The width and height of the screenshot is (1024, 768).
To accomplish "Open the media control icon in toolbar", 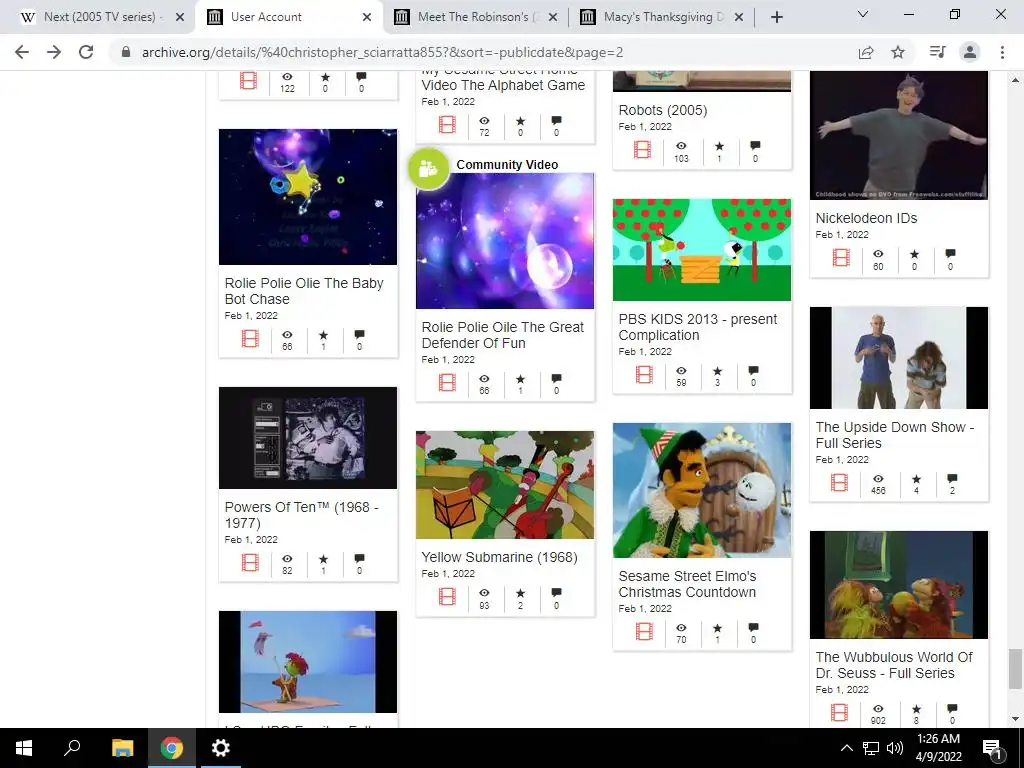I will pyautogui.click(x=938, y=52).
